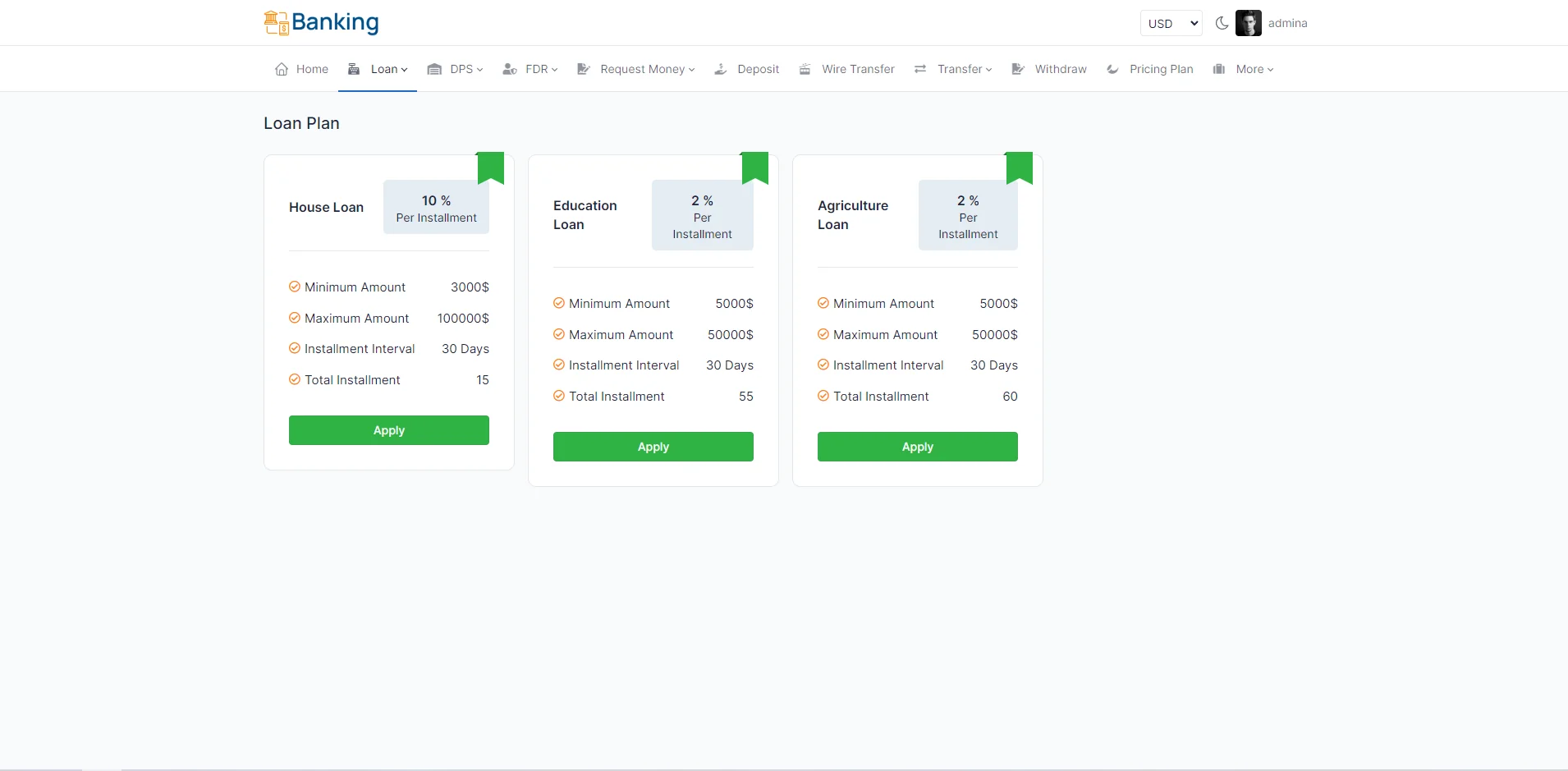The width and height of the screenshot is (1568, 771).
Task: Click the green ribbon on House Loan card
Action: [x=491, y=166]
